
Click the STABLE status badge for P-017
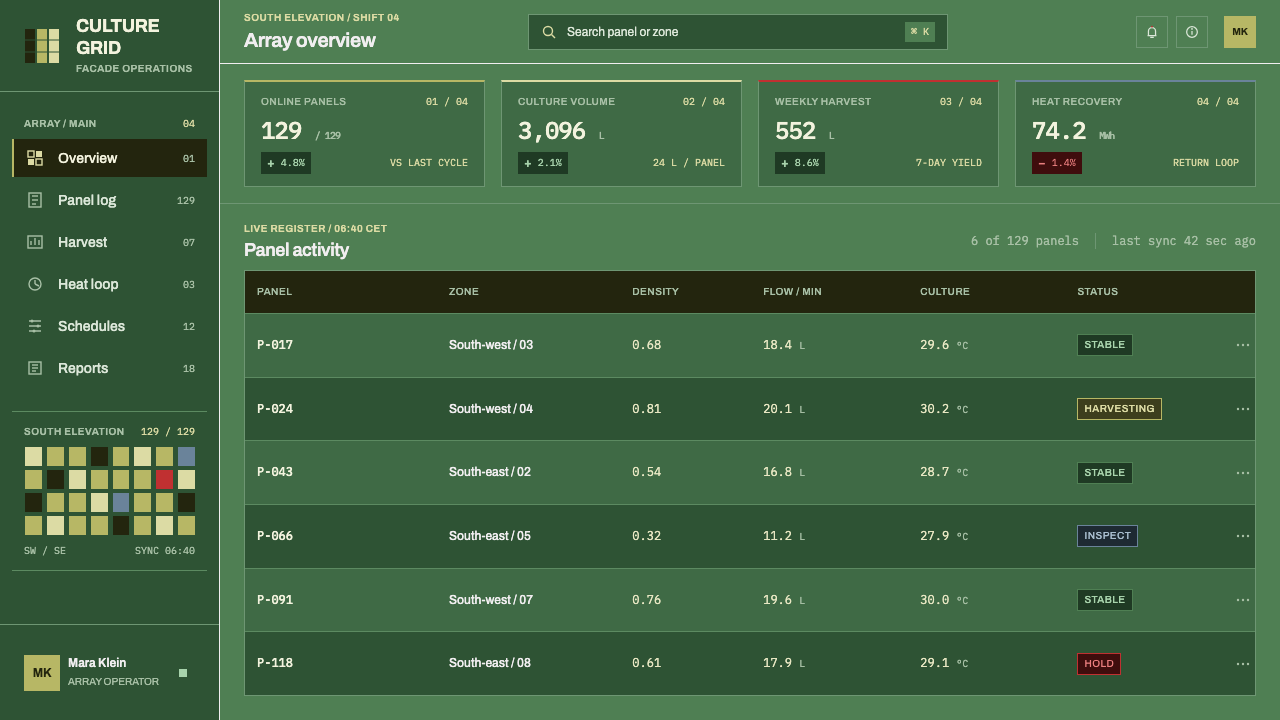tap(1105, 345)
